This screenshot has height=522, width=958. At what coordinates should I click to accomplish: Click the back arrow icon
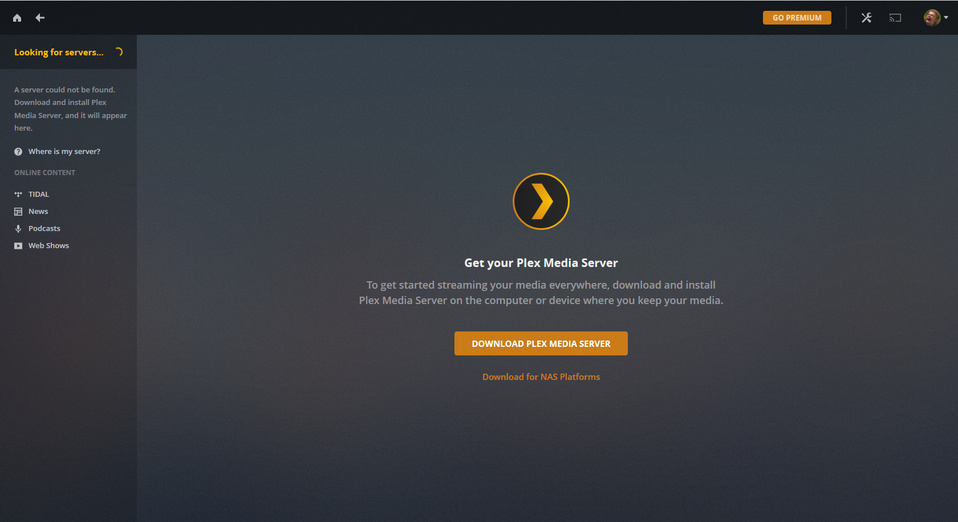coord(40,18)
